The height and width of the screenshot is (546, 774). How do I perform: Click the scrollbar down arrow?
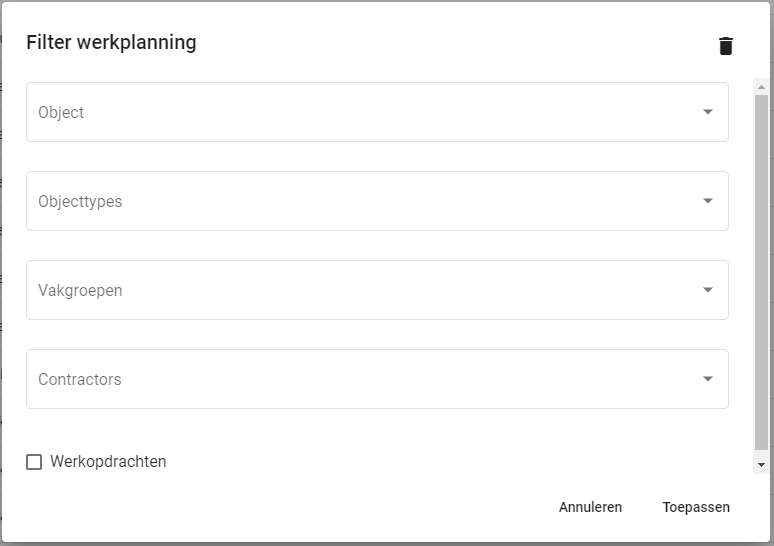click(761, 465)
